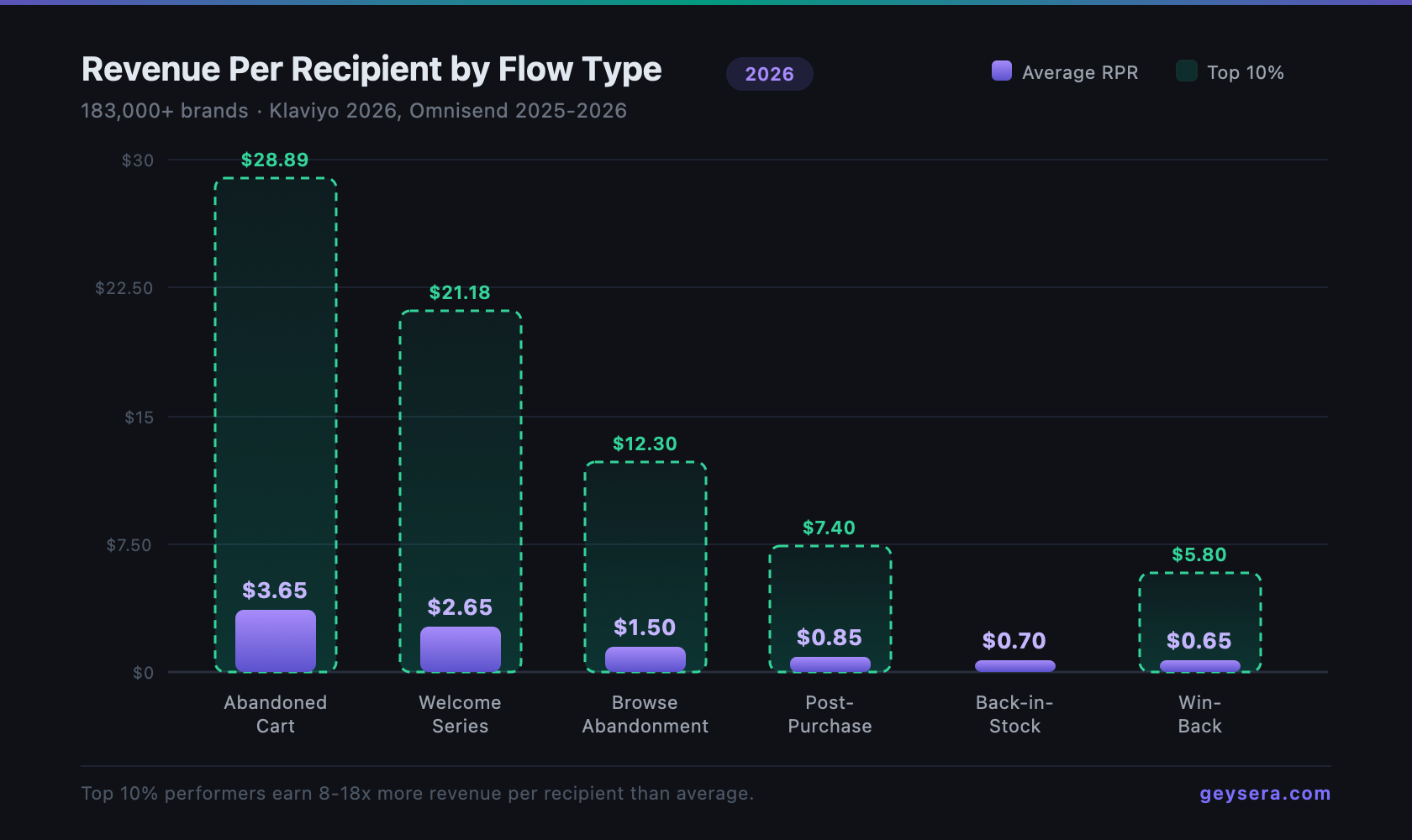Click the $7.40 top value label
The image size is (1412, 840).
click(x=829, y=528)
